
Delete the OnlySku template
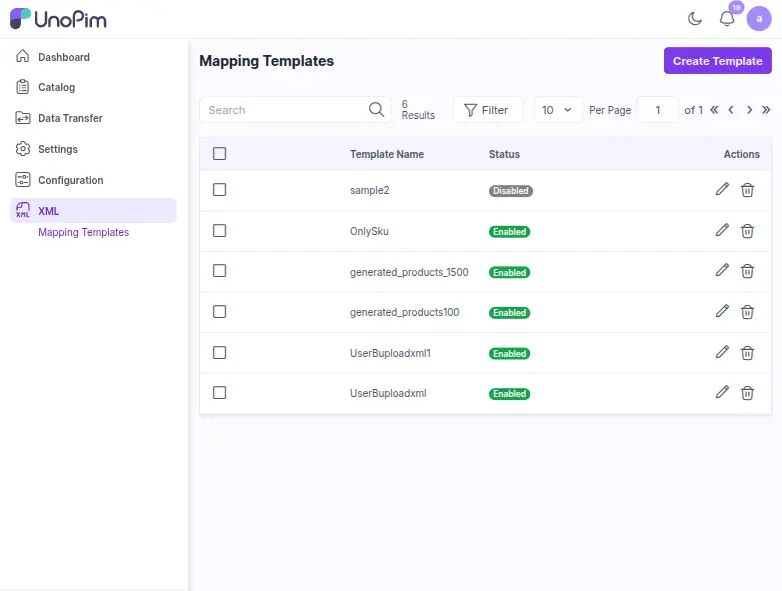pos(747,231)
